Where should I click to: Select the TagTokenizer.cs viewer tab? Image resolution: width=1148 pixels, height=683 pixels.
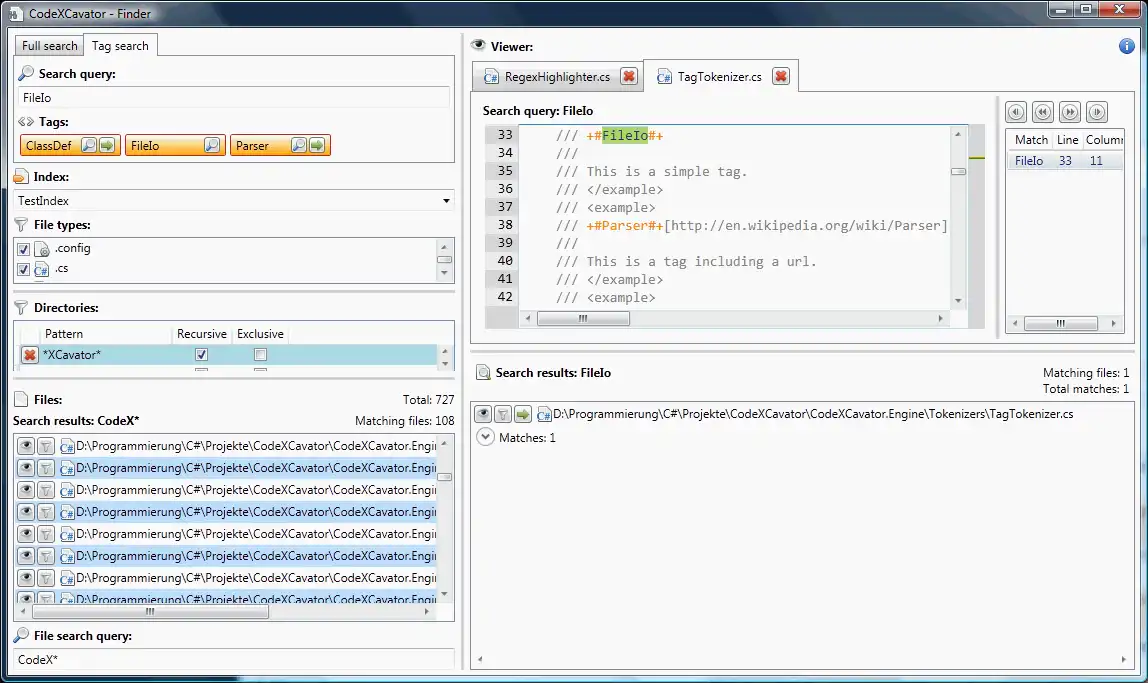[719, 77]
